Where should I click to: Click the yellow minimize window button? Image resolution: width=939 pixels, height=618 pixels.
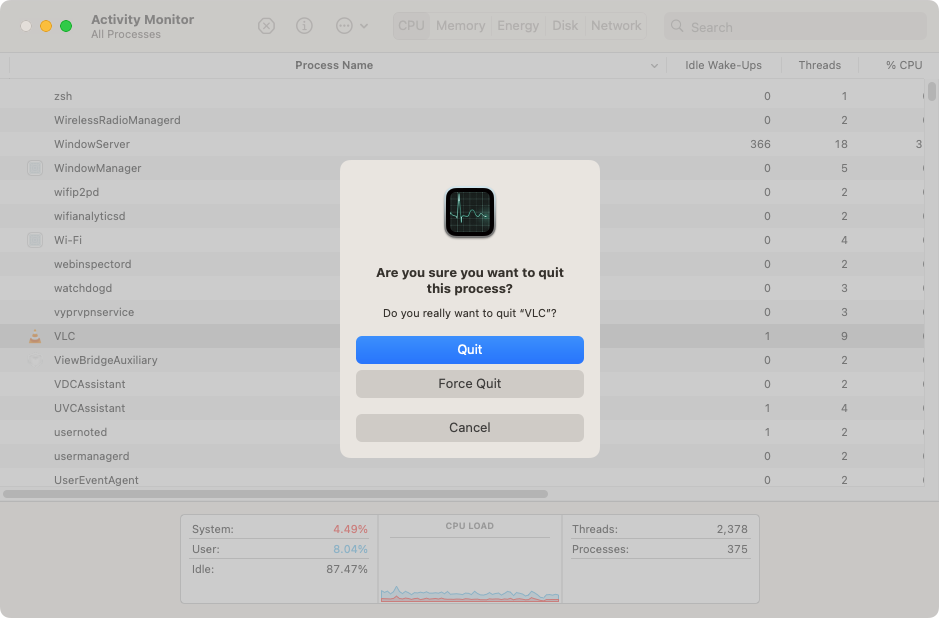(46, 26)
